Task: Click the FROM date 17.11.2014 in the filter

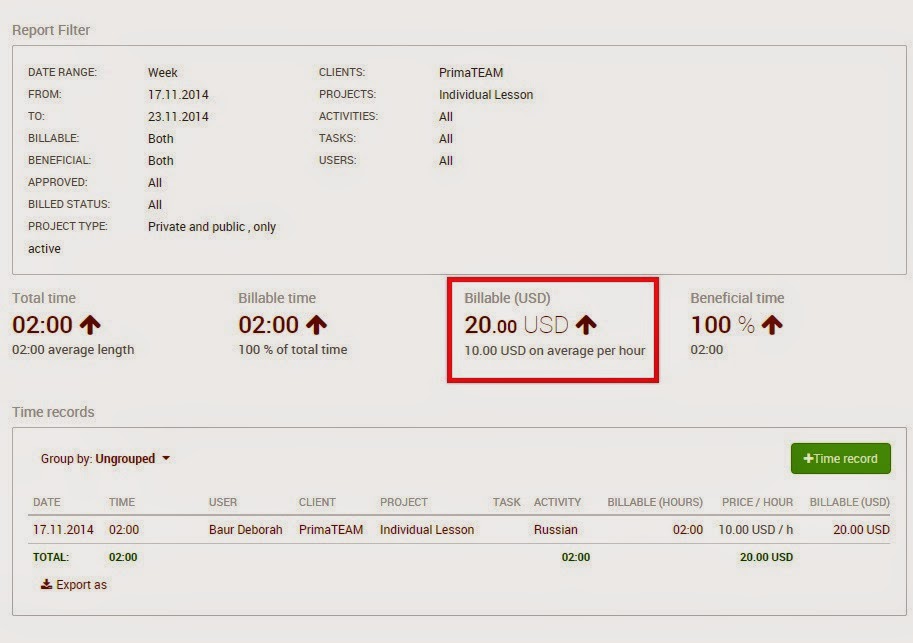Action: click(x=178, y=94)
